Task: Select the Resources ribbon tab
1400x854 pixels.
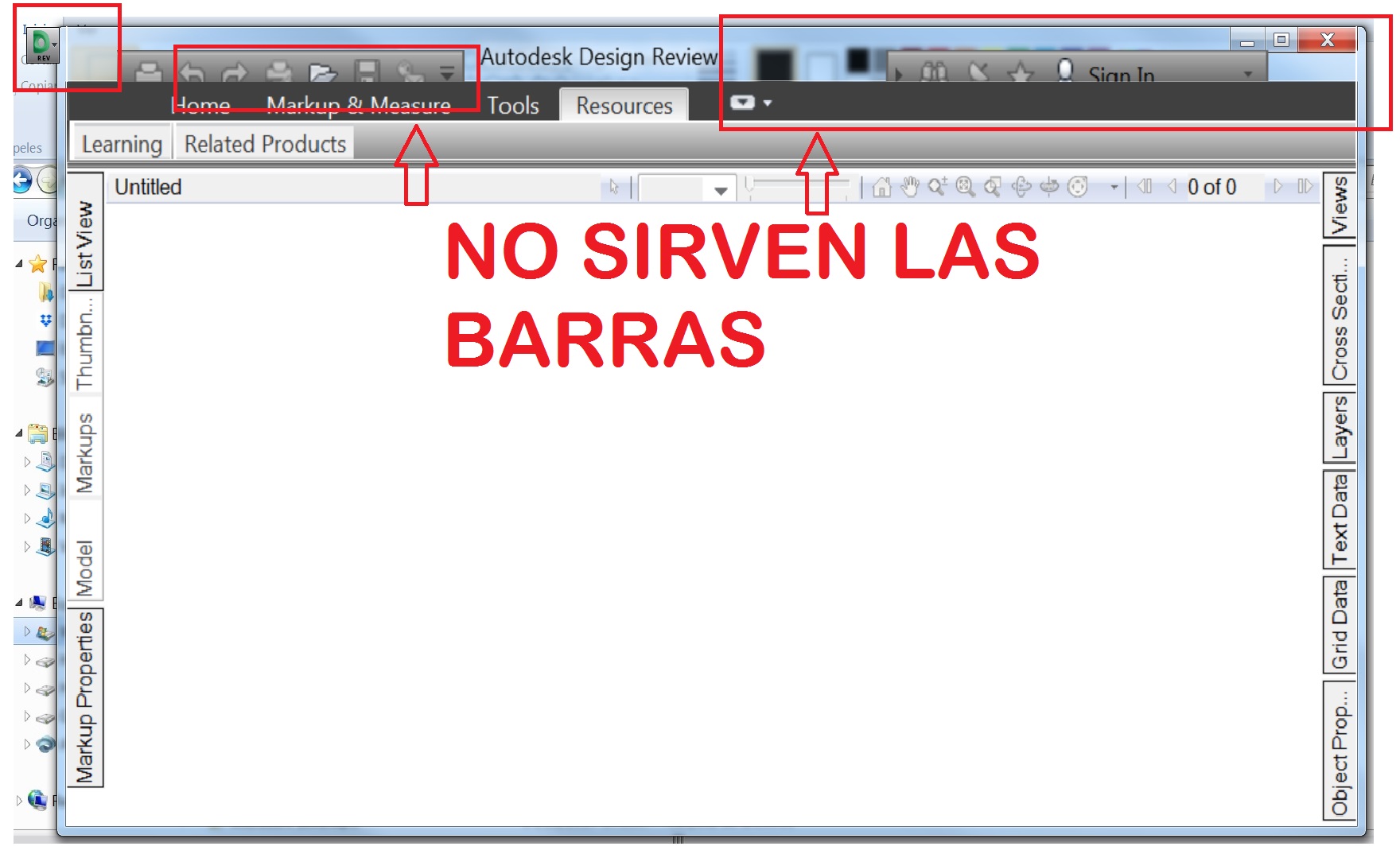Action: point(624,105)
